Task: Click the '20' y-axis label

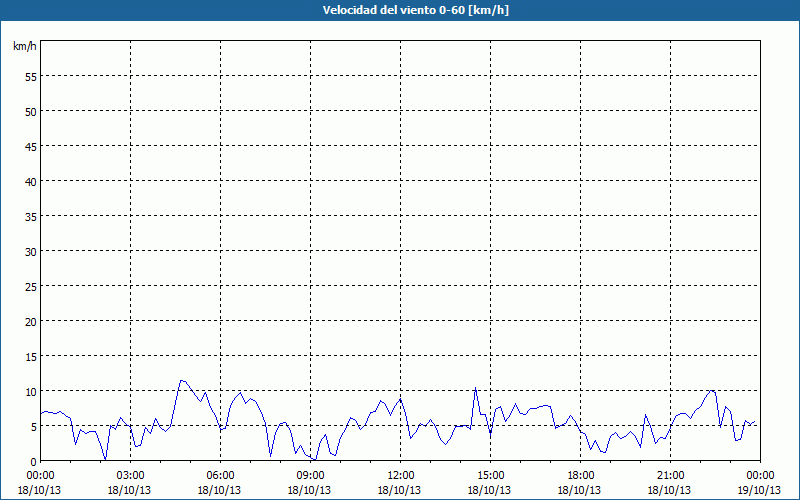Action: coord(31,321)
